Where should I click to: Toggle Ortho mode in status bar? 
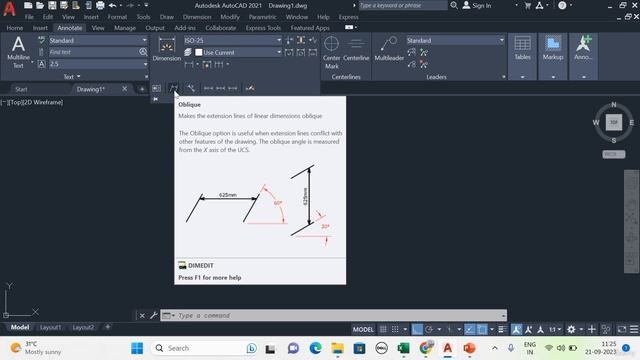coord(417,329)
